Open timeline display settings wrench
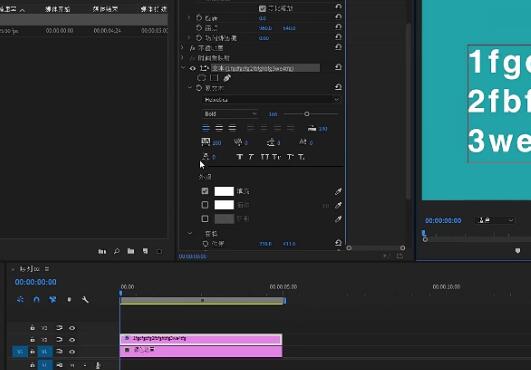 click(x=85, y=300)
